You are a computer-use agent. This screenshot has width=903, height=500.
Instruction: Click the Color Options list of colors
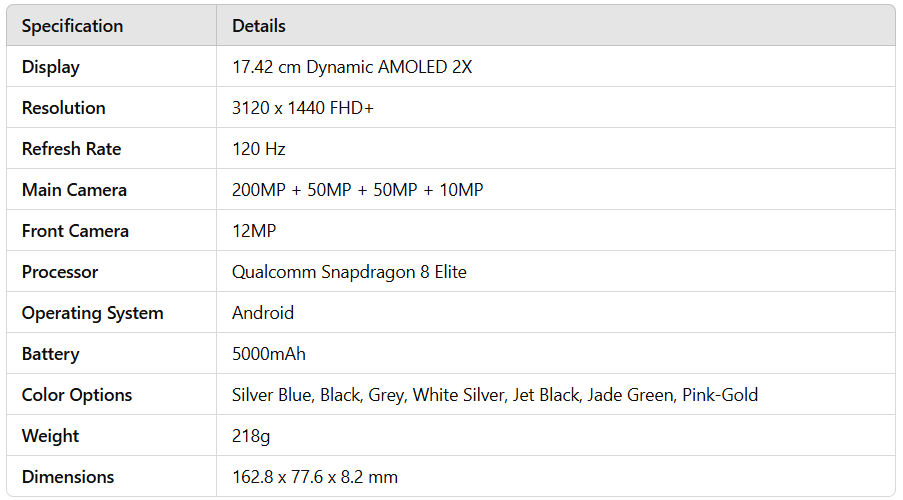pyautogui.click(x=495, y=395)
